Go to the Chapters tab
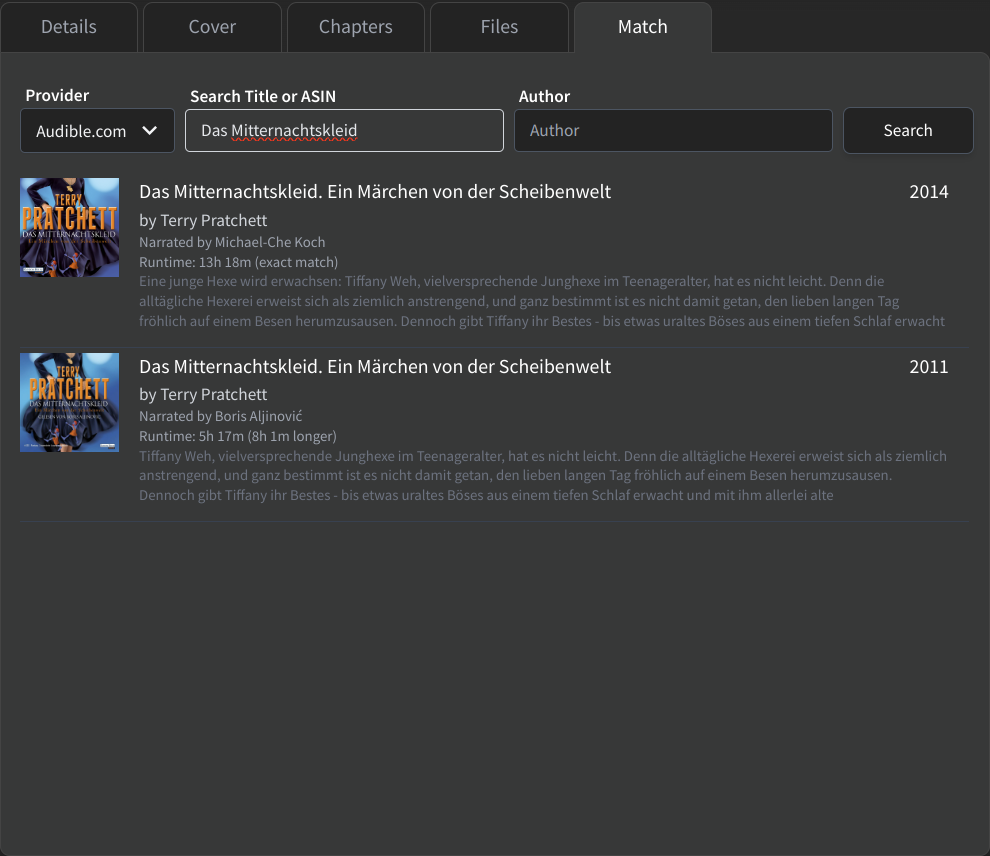This screenshot has width=990, height=856. (355, 27)
